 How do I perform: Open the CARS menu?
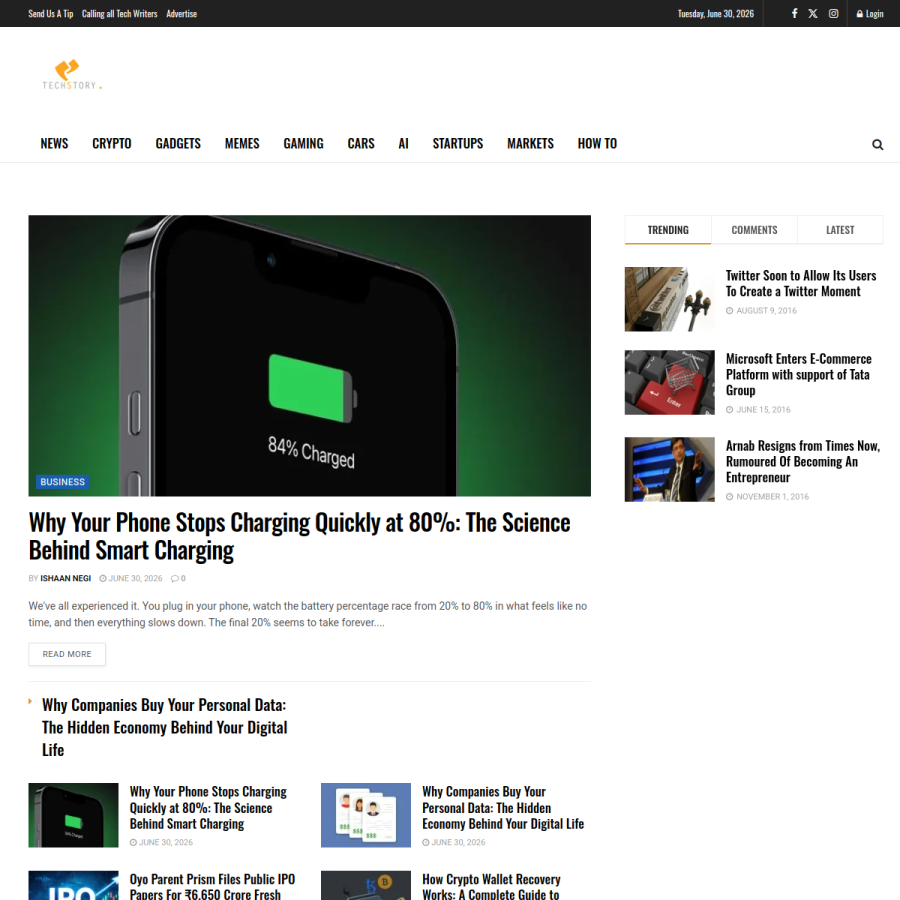pos(360,143)
